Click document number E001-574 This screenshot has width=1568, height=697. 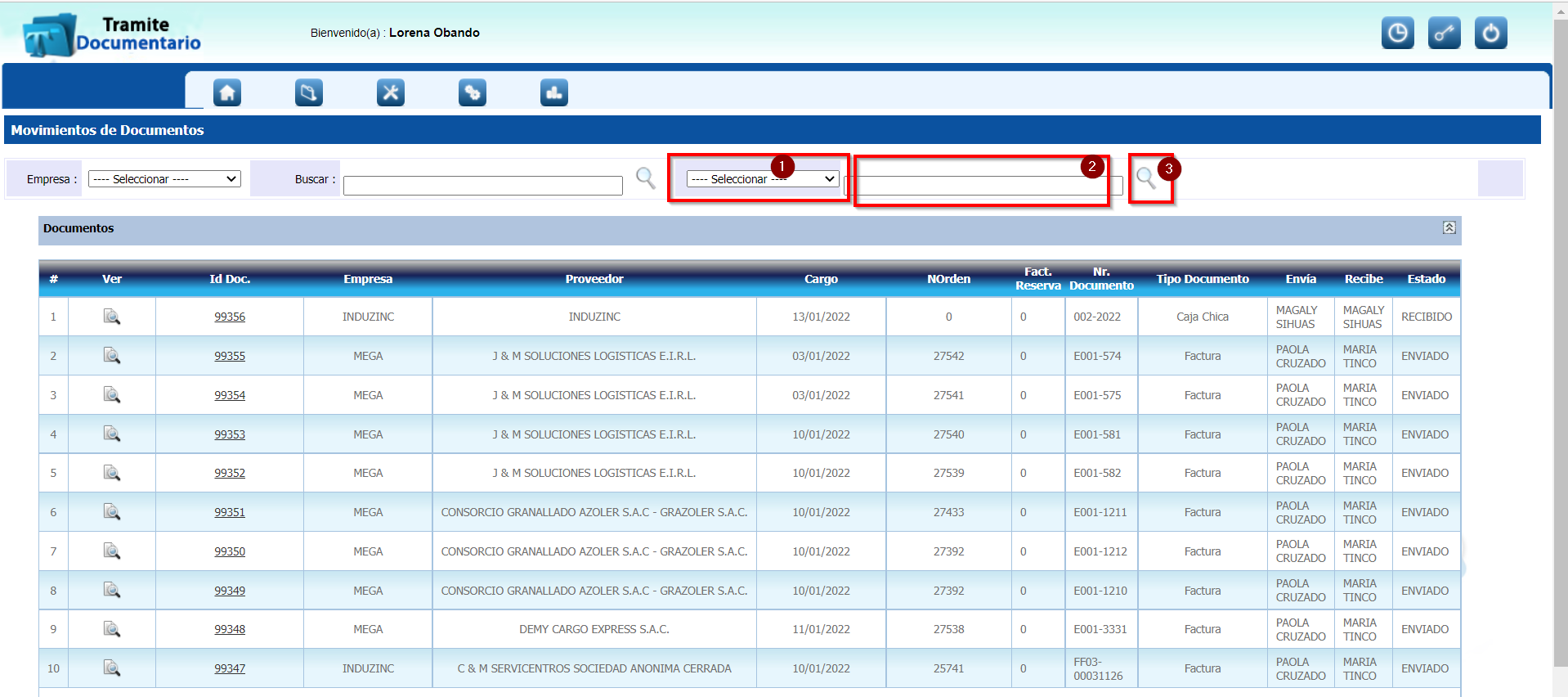pos(1097,356)
